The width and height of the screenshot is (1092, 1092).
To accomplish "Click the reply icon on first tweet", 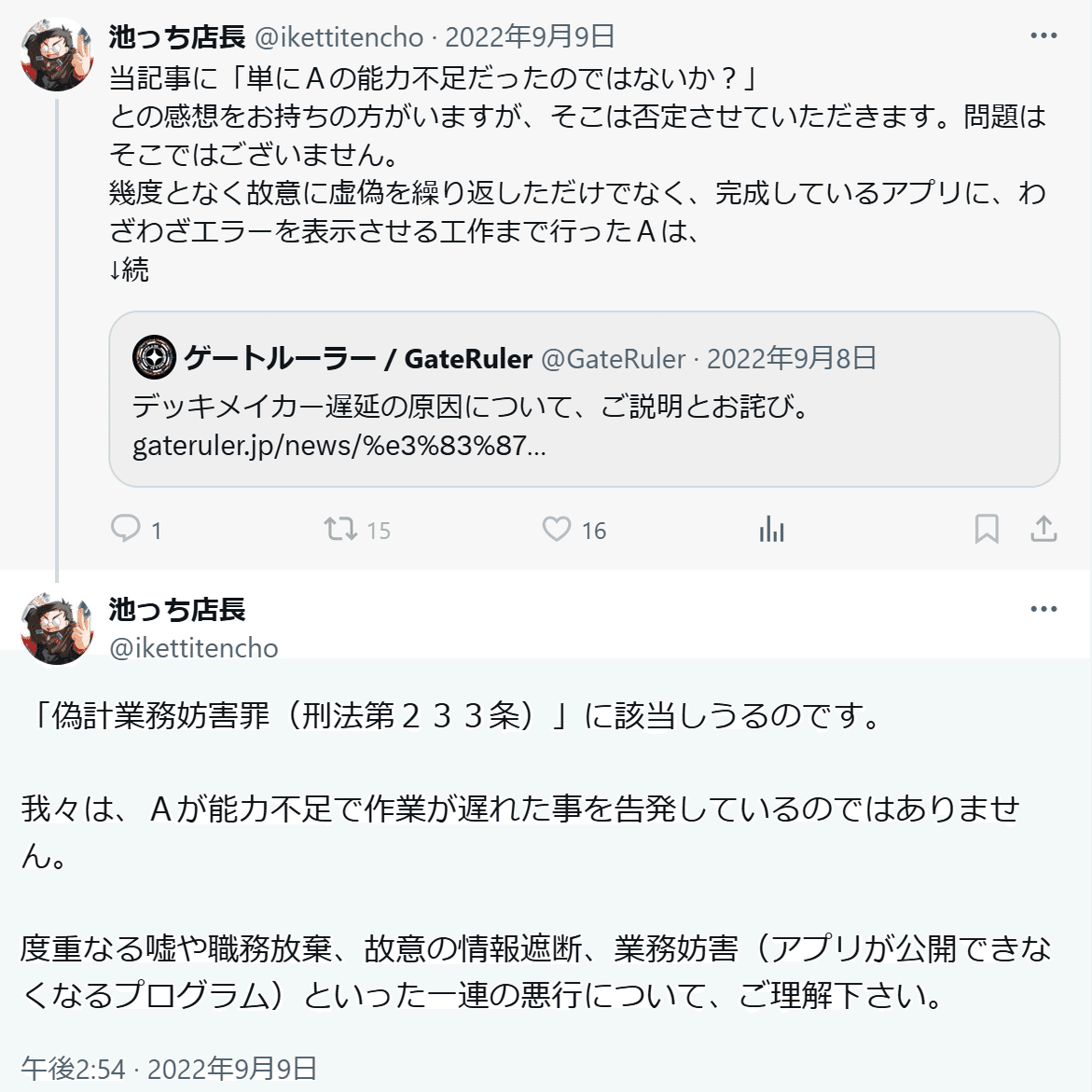I will tap(126, 529).
